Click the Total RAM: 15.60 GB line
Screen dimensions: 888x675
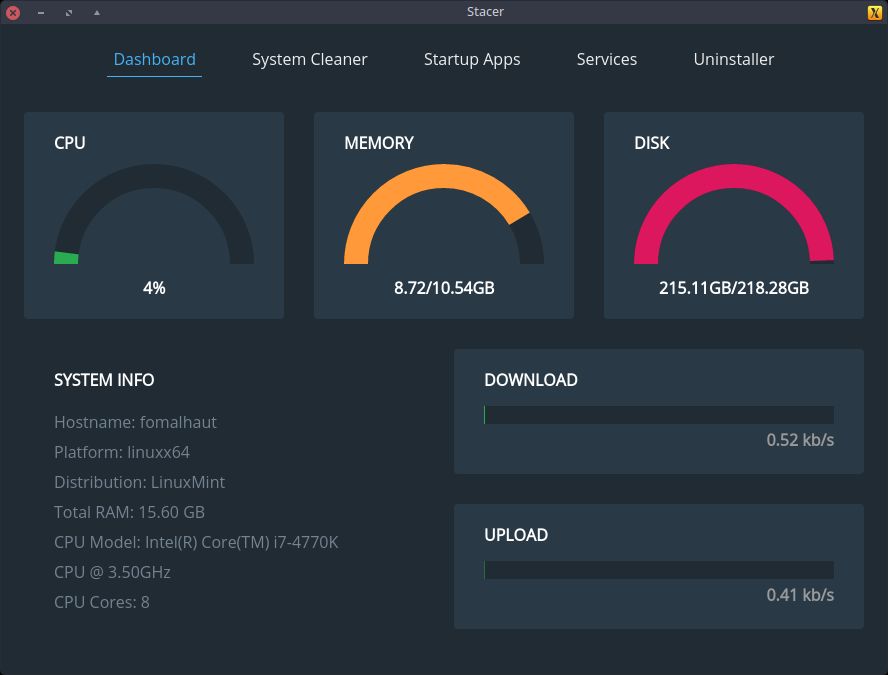[129, 512]
